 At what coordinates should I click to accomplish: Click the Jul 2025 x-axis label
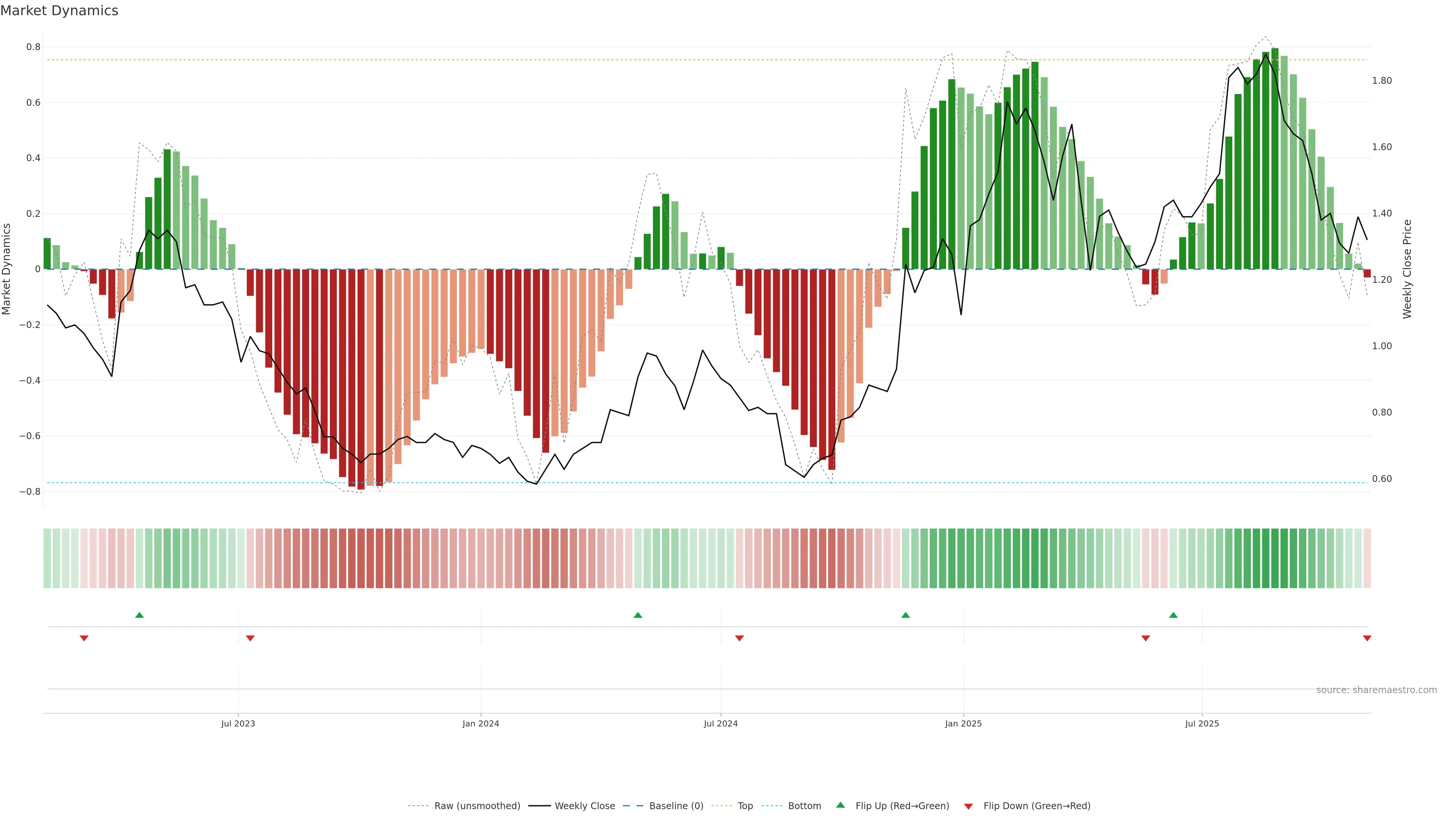point(1202,723)
